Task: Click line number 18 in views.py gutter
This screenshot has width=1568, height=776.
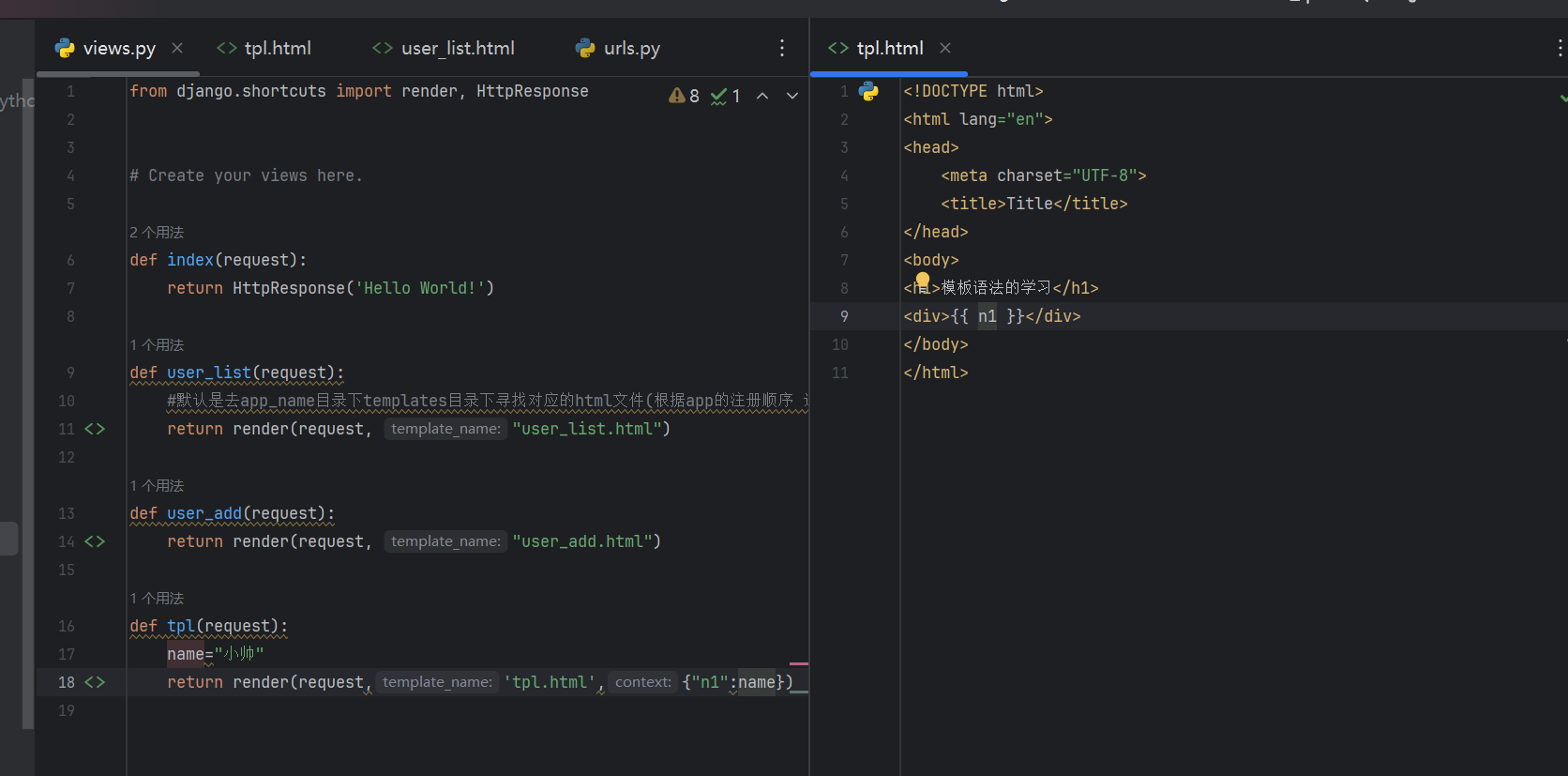Action: point(66,682)
